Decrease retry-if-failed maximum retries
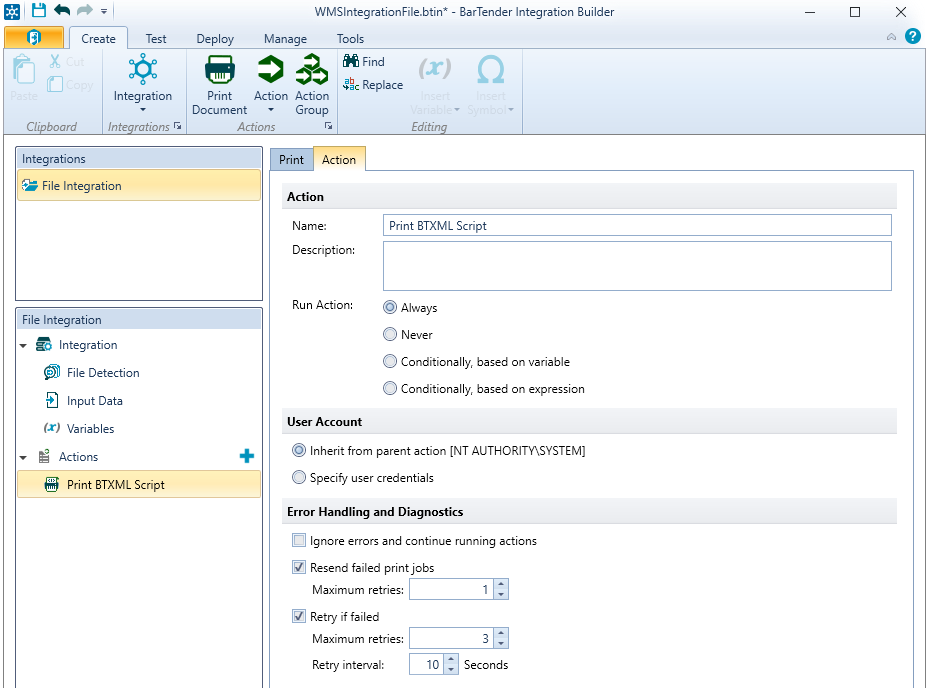This screenshot has height=688, width=930. pos(501,644)
